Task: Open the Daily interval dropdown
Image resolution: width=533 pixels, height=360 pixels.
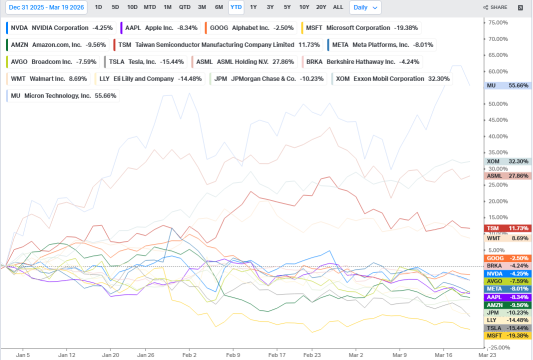Action: coord(365,7)
